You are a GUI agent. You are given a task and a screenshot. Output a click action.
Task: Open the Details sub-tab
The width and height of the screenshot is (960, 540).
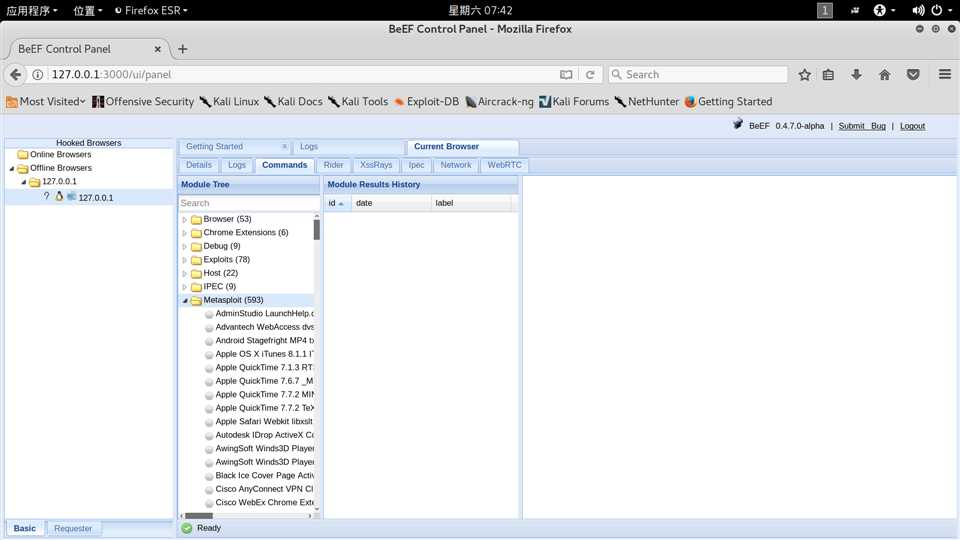click(198, 165)
